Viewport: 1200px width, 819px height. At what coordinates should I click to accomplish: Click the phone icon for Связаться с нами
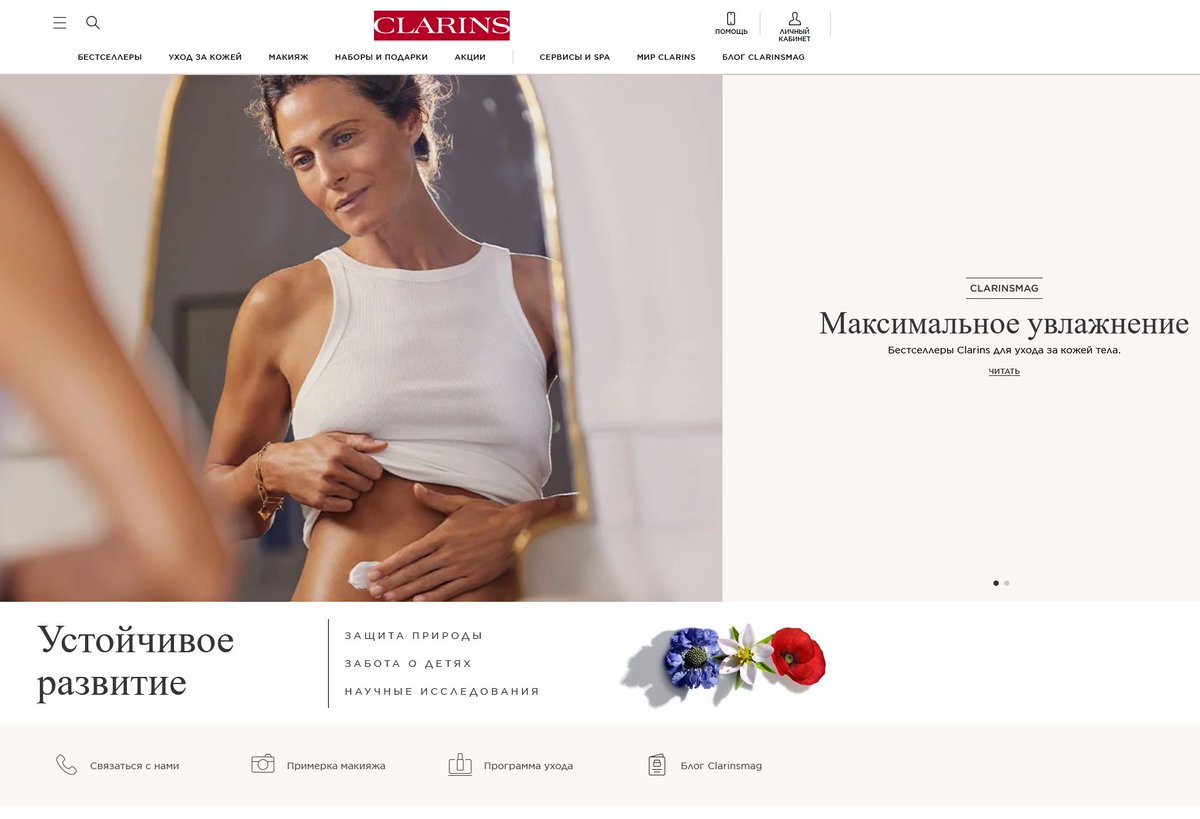[x=66, y=765]
